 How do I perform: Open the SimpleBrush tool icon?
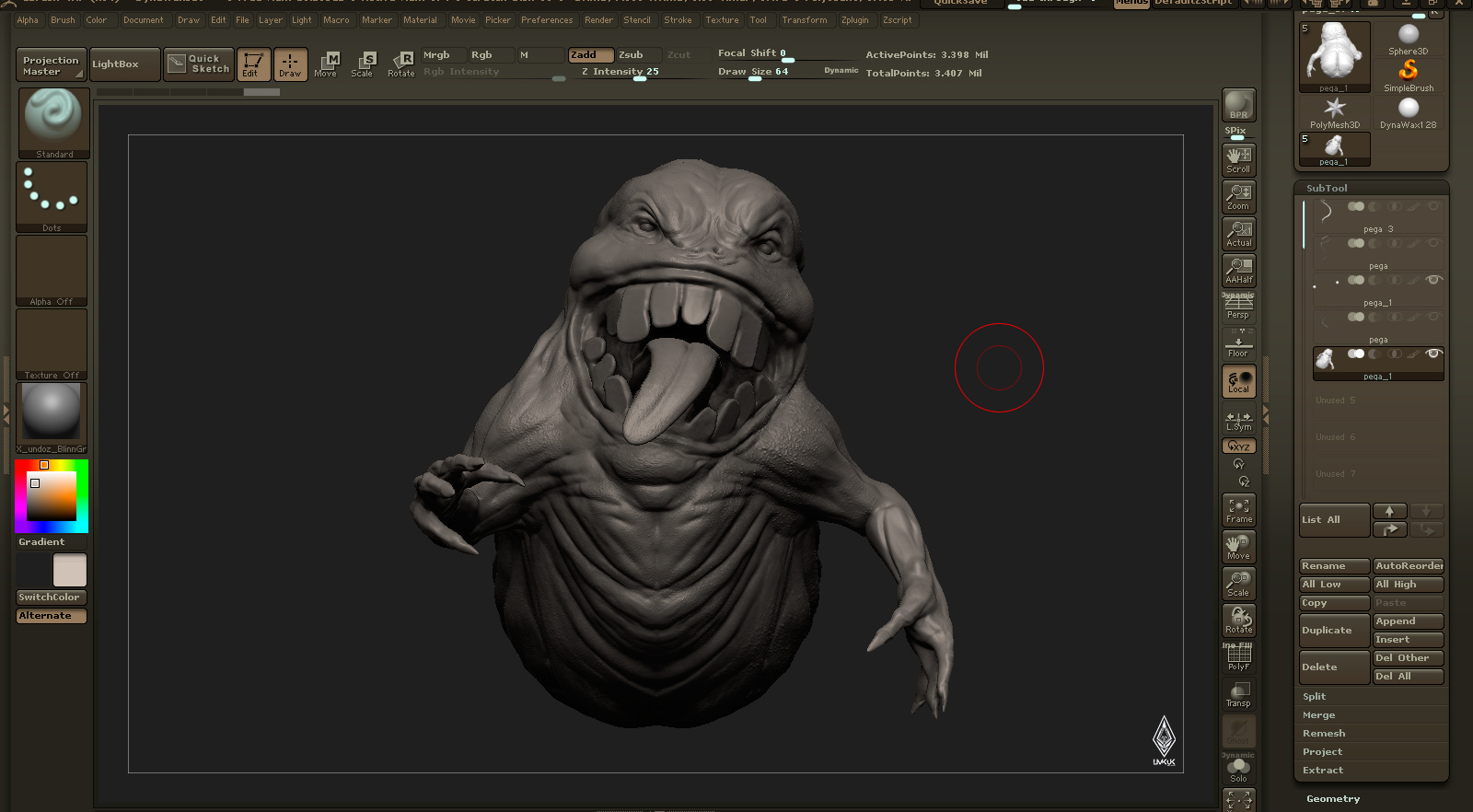point(1409,75)
